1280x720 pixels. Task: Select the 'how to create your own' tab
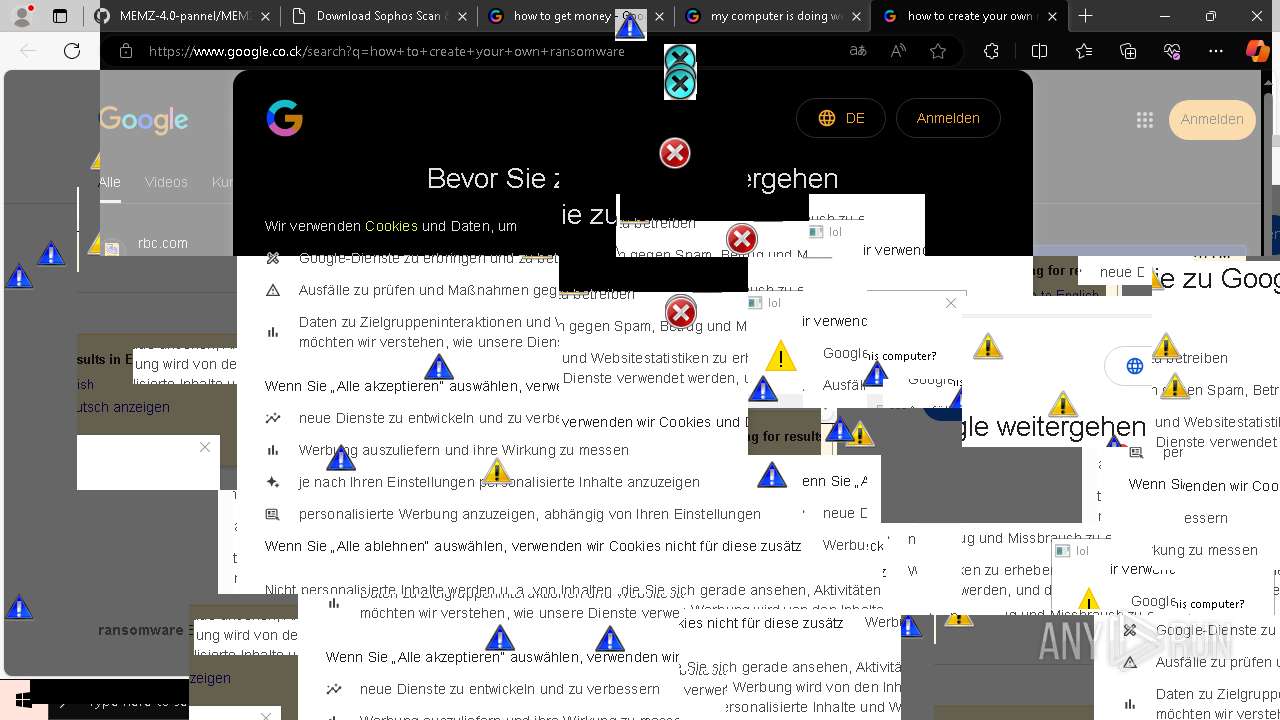(x=967, y=16)
